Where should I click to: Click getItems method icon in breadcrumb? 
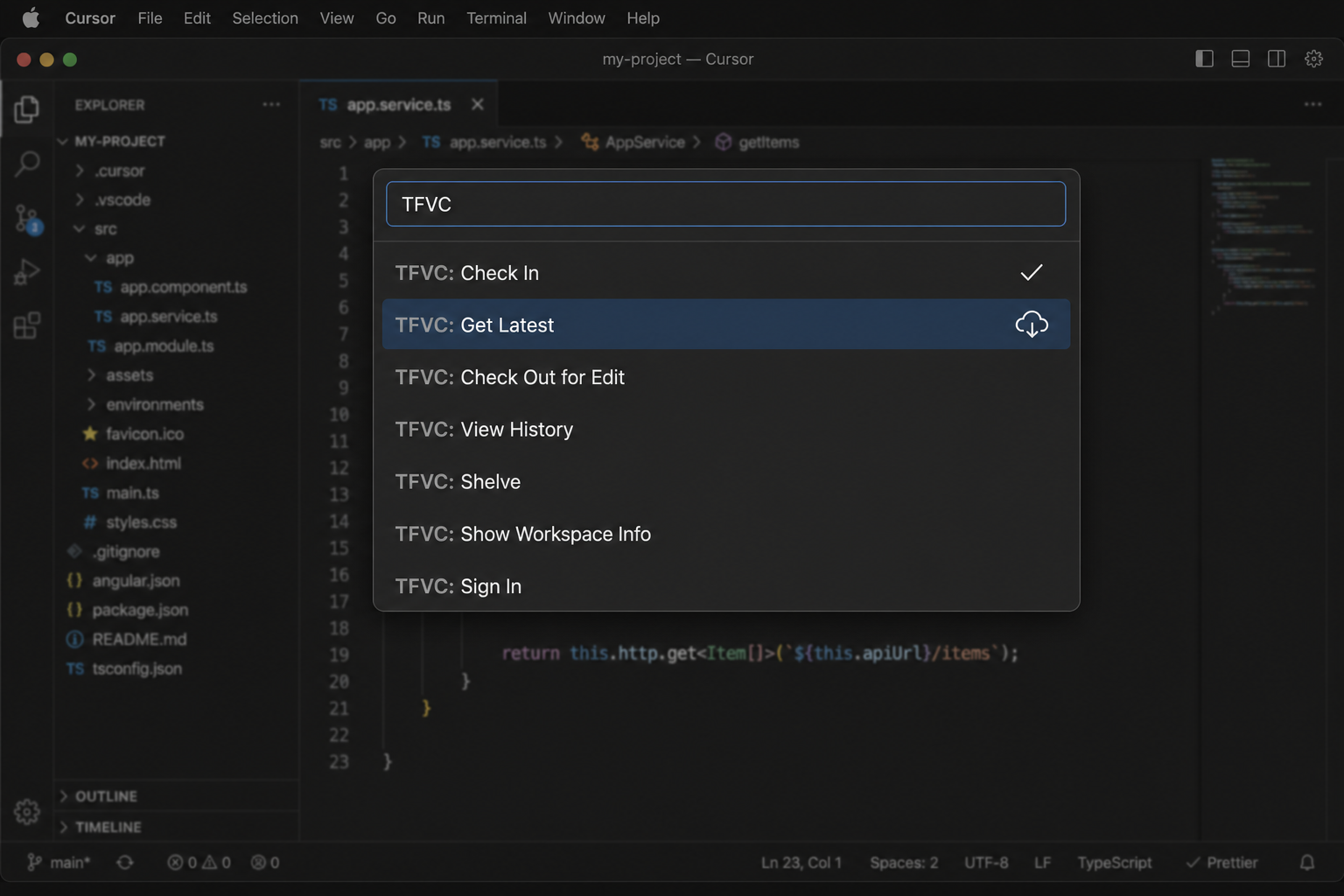(x=723, y=142)
